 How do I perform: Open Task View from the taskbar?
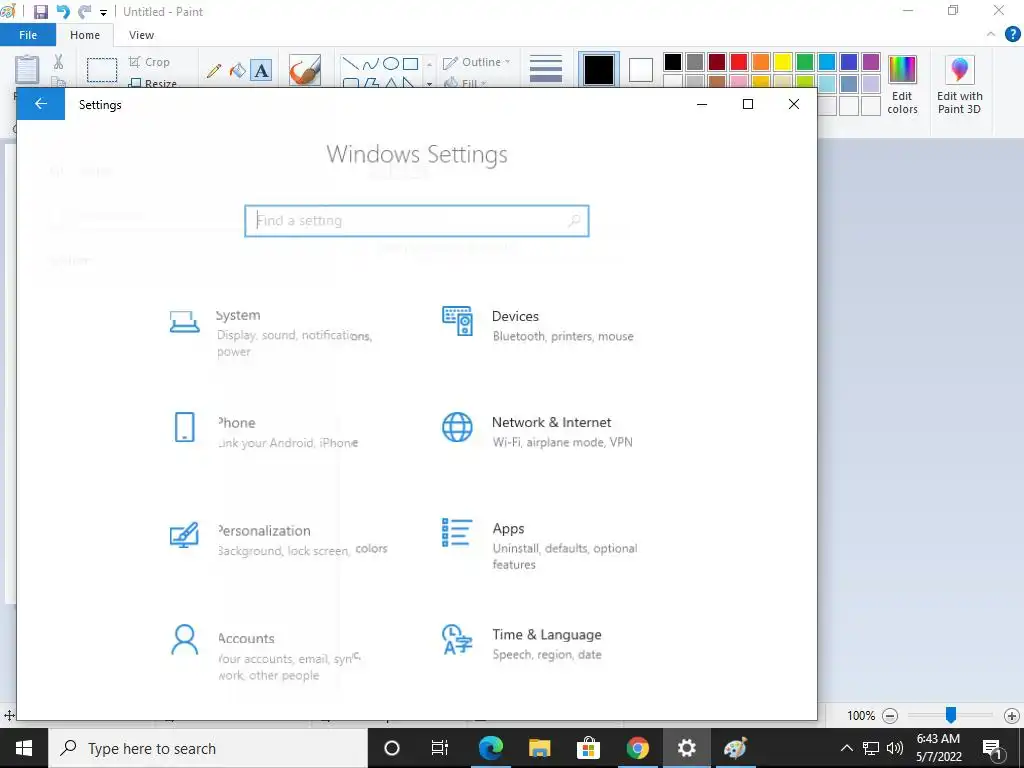(440, 748)
